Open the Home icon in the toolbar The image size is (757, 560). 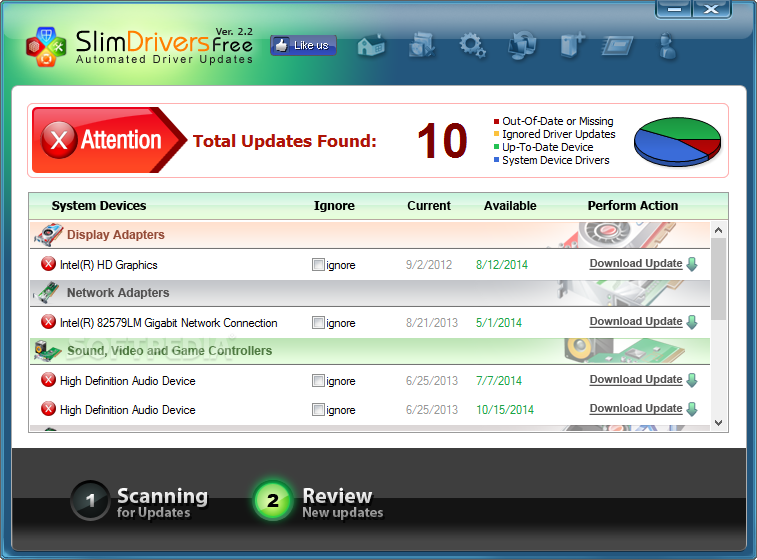[371, 46]
